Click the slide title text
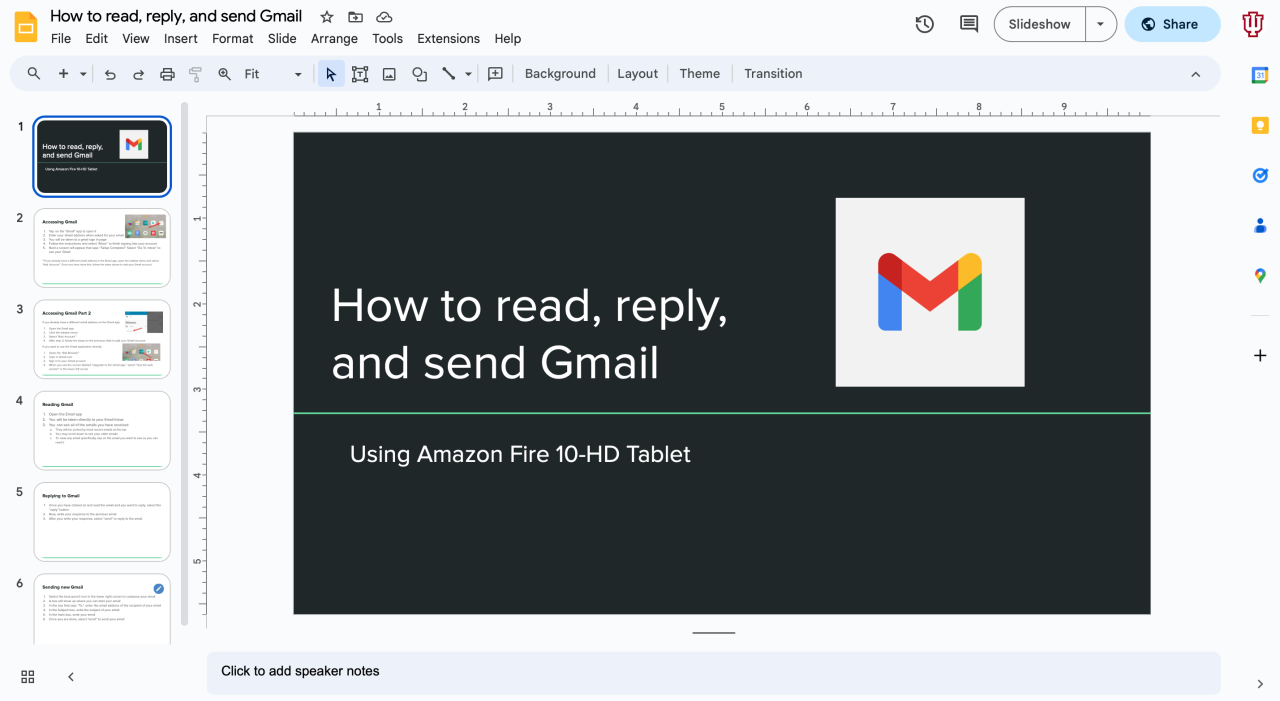 [529, 334]
